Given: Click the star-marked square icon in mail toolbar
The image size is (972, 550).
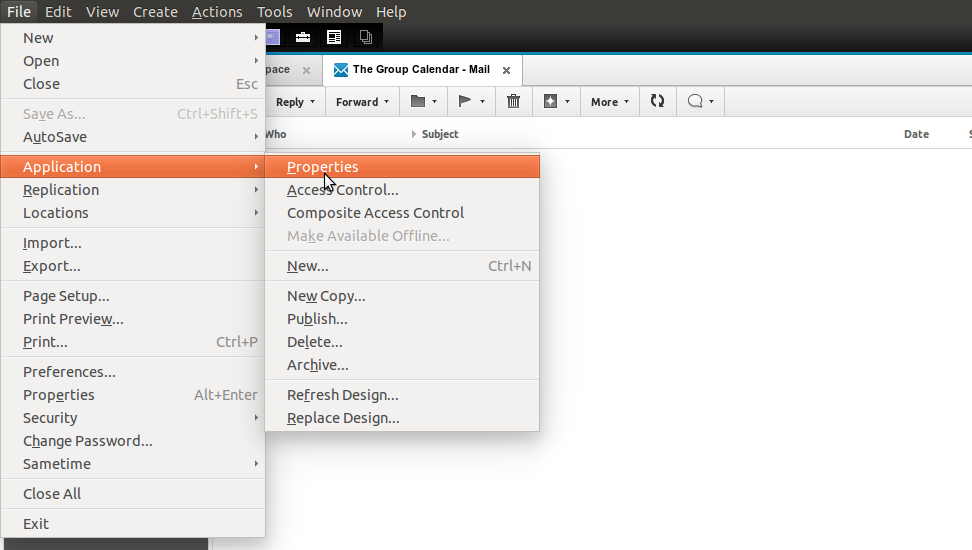Looking at the screenshot, I should pos(551,101).
